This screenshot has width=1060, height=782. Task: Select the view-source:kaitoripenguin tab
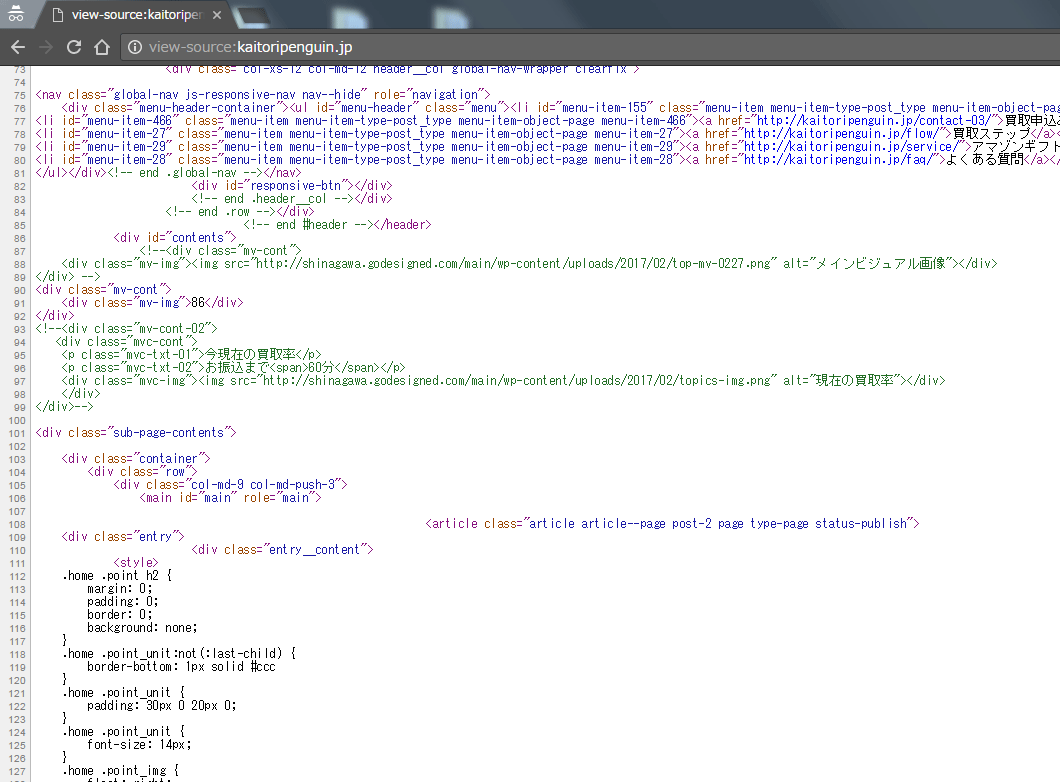[x=134, y=14]
